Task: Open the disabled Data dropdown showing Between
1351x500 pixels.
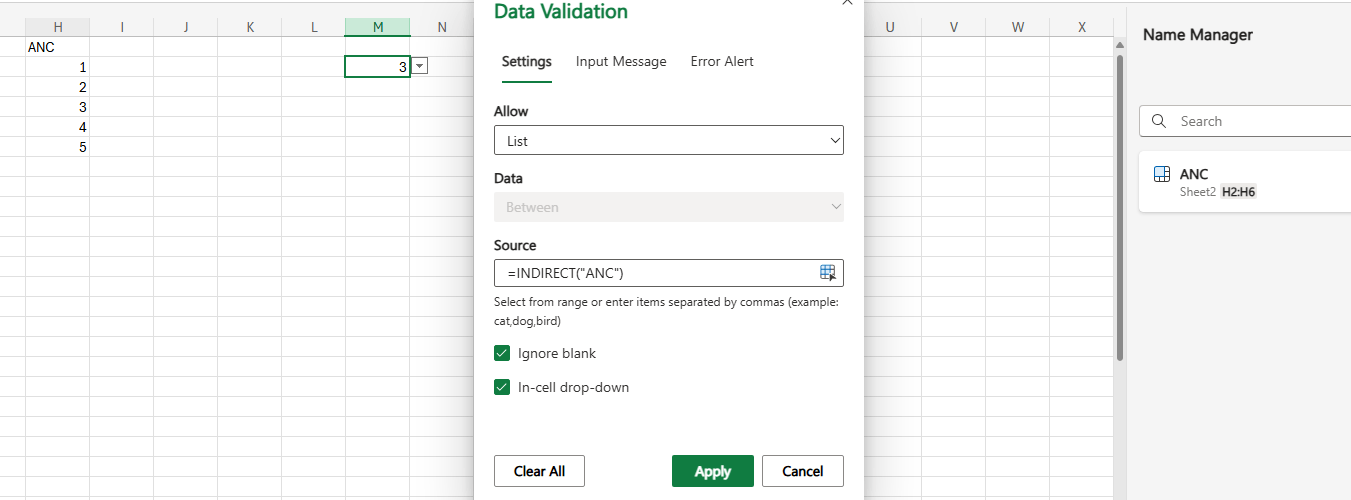Action: [x=669, y=207]
